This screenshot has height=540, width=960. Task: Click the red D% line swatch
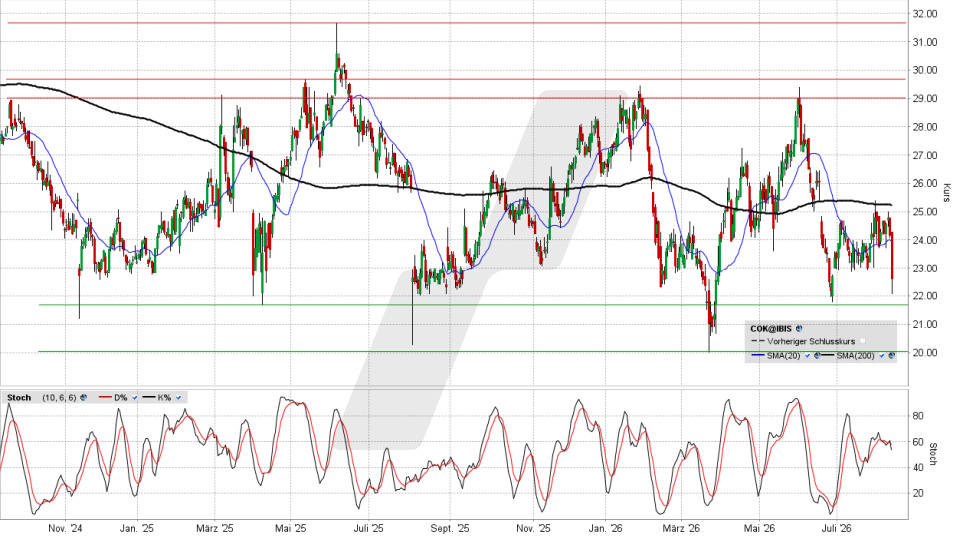(105, 397)
